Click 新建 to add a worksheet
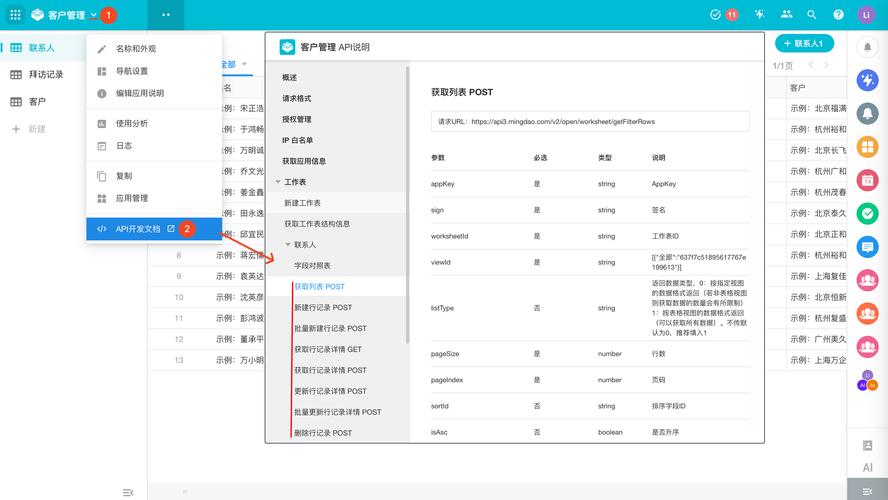This screenshot has width=888, height=500. click(x=36, y=129)
